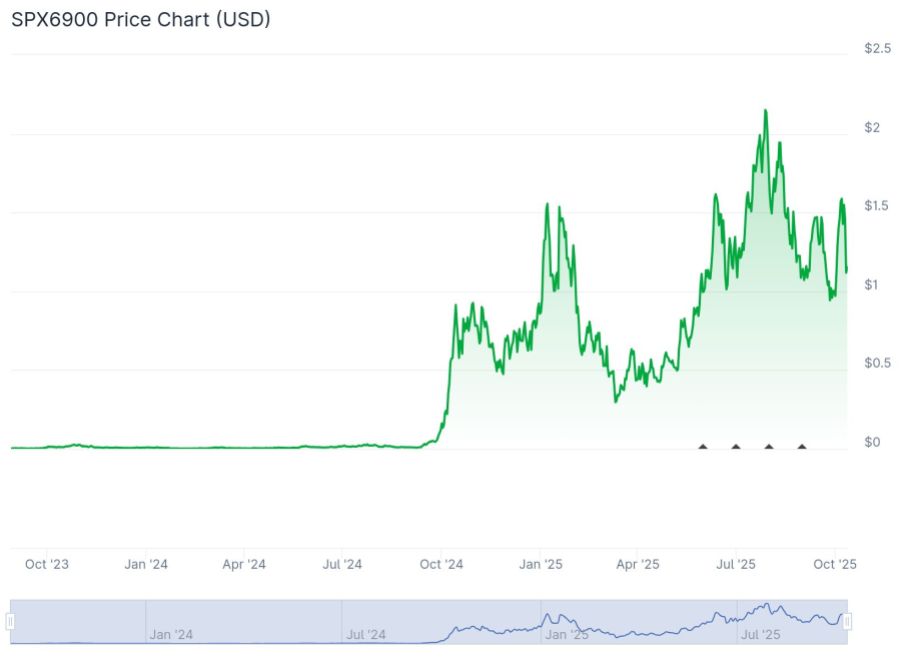Click the Oct '23 x-axis label
The height and width of the screenshot is (660, 904).
point(47,565)
